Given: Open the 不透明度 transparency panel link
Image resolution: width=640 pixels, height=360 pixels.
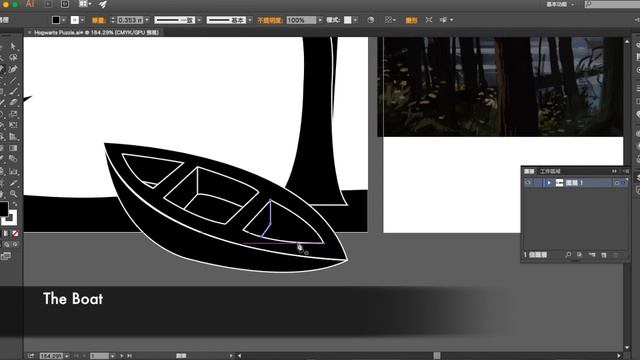Looking at the screenshot, I should pos(269,20).
